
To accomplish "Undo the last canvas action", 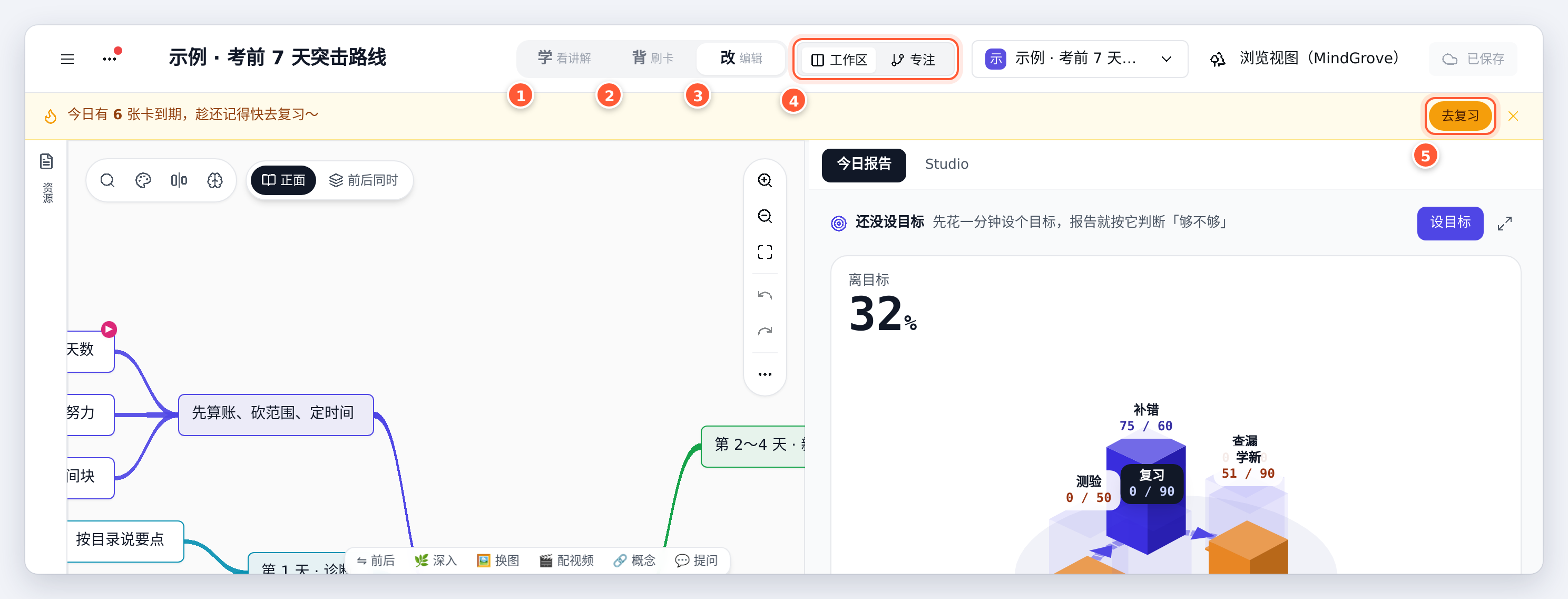I will [765, 295].
